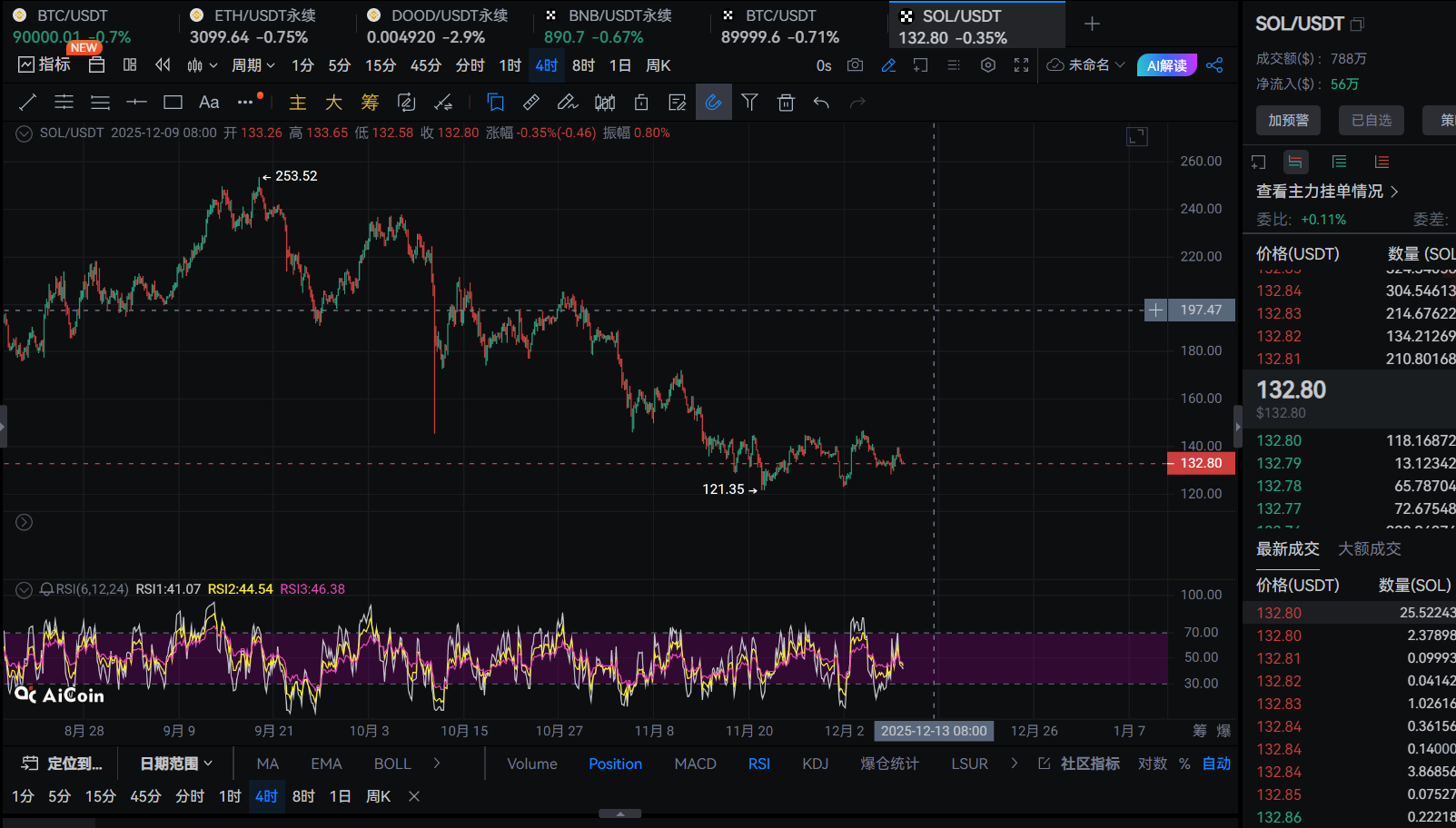The width and height of the screenshot is (1456, 828).
Task: Toggle the magnet snap mode
Action: tap(713, 103)
